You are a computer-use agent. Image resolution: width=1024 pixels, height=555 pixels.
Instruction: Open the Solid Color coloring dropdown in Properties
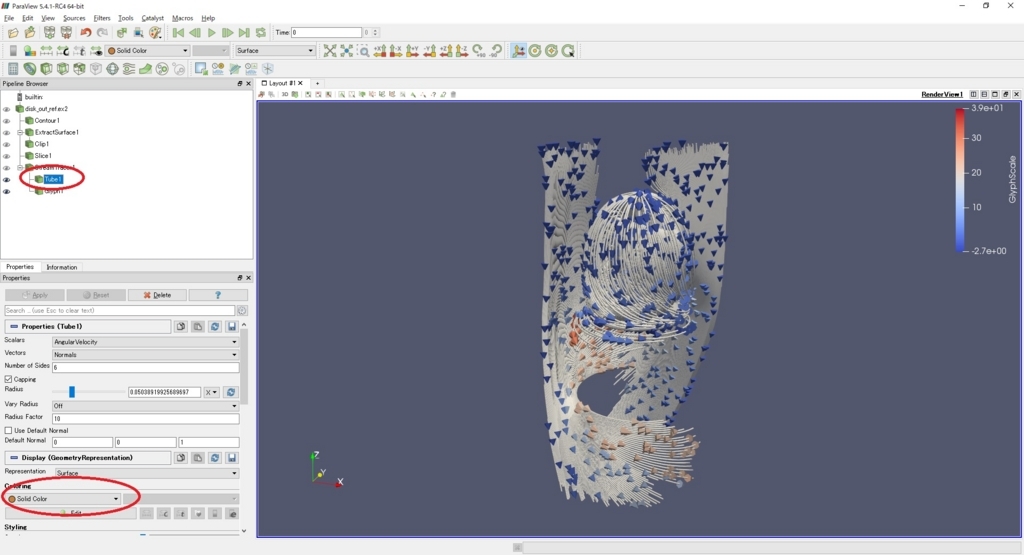pyautogui.click(x=63, y=499)
